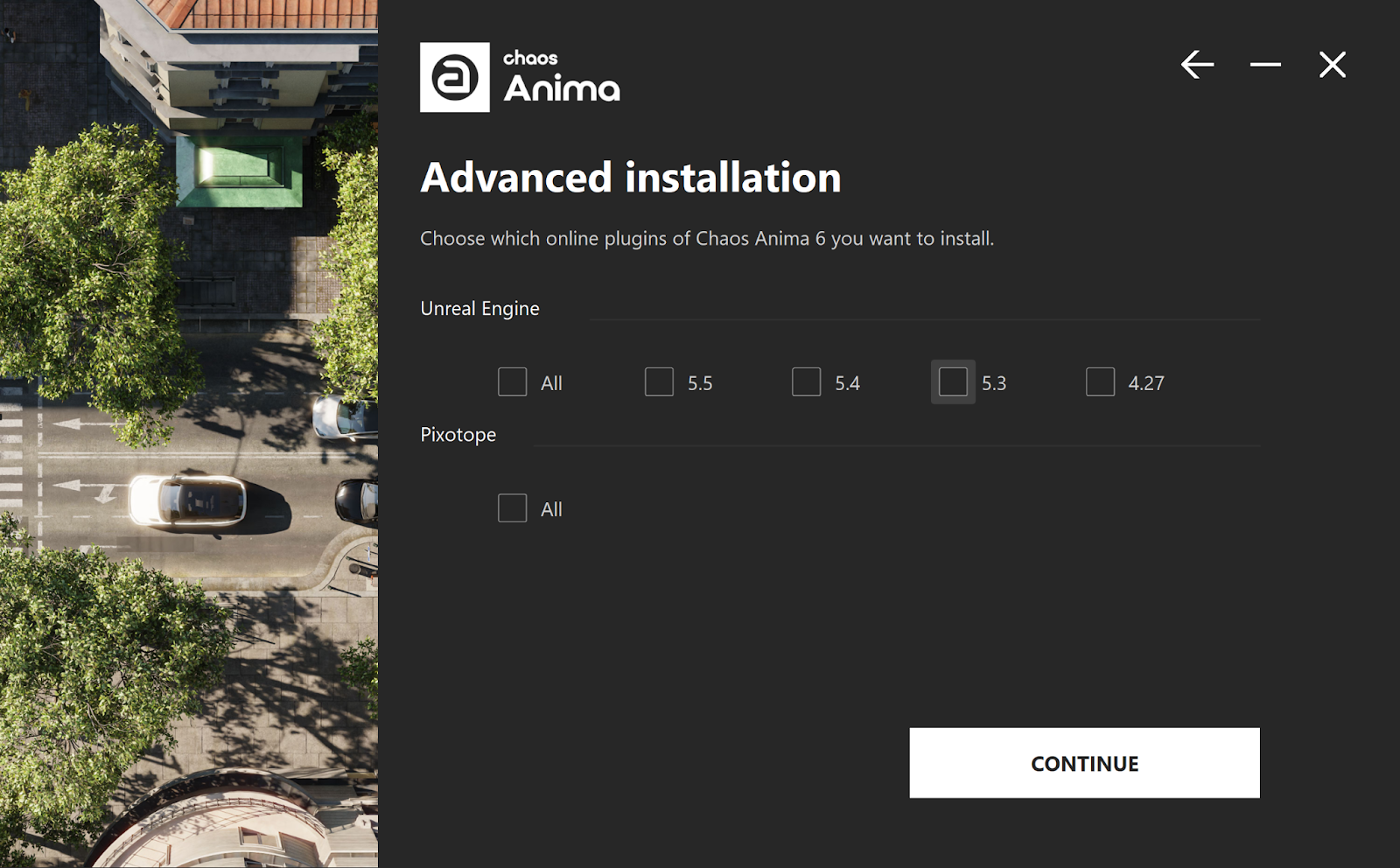This screenshot has height=868, width=1400.
Task: Minimize the installer window
Action: [1265, 64]
